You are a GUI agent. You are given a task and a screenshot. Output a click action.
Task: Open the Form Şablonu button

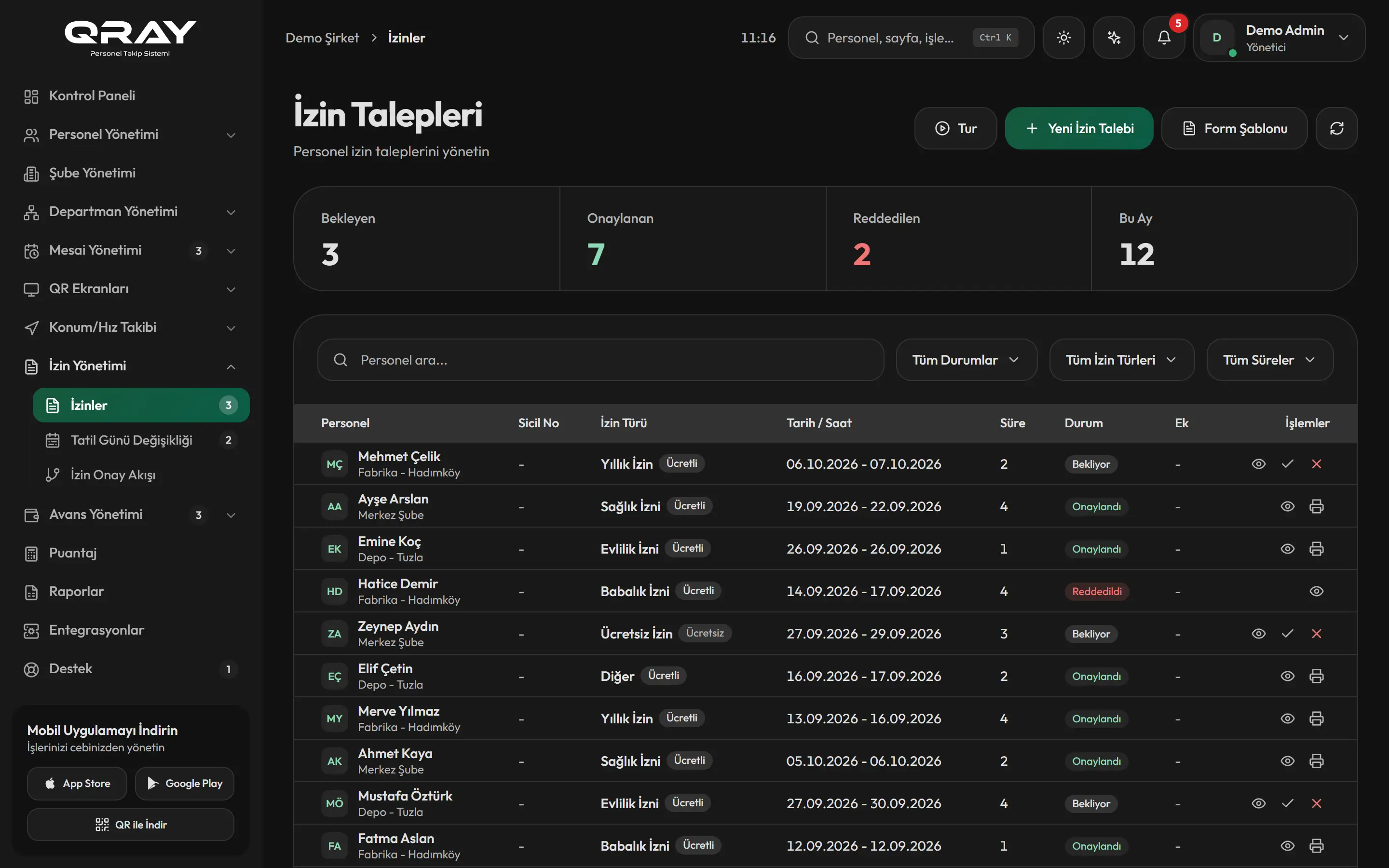(x=1234, y=128)
